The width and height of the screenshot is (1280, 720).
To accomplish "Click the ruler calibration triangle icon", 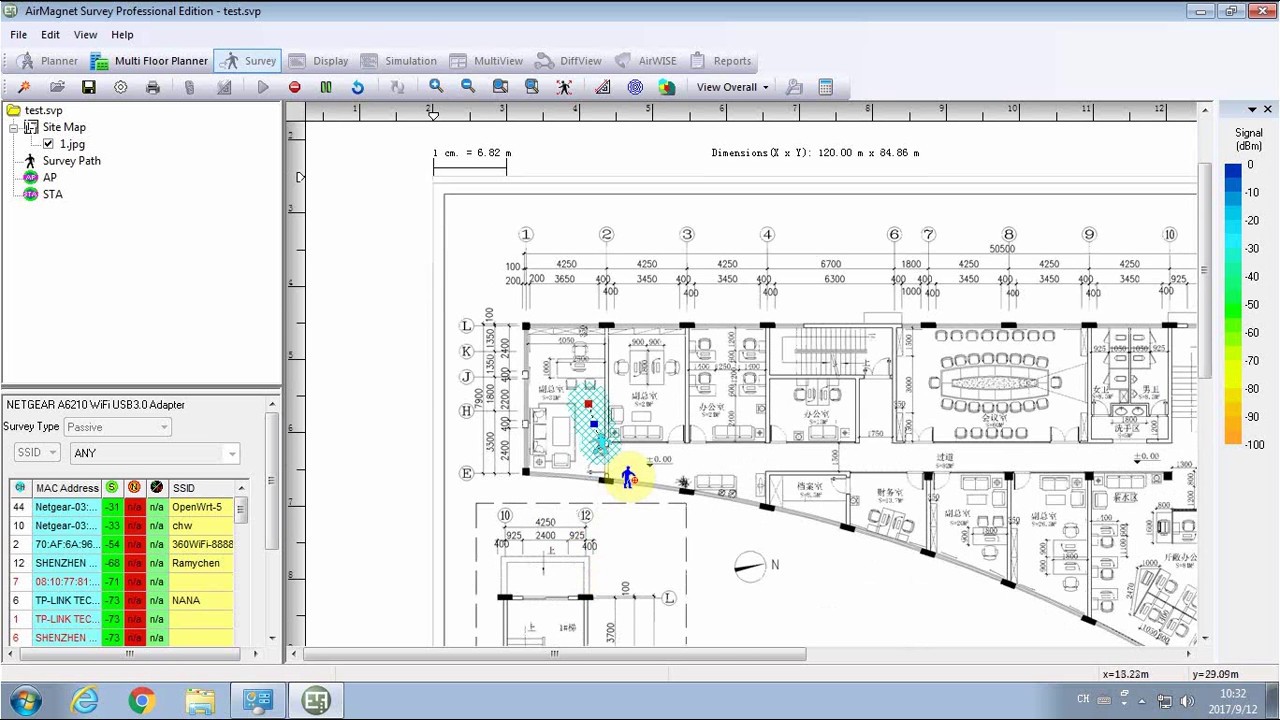I will coord(603,87).
